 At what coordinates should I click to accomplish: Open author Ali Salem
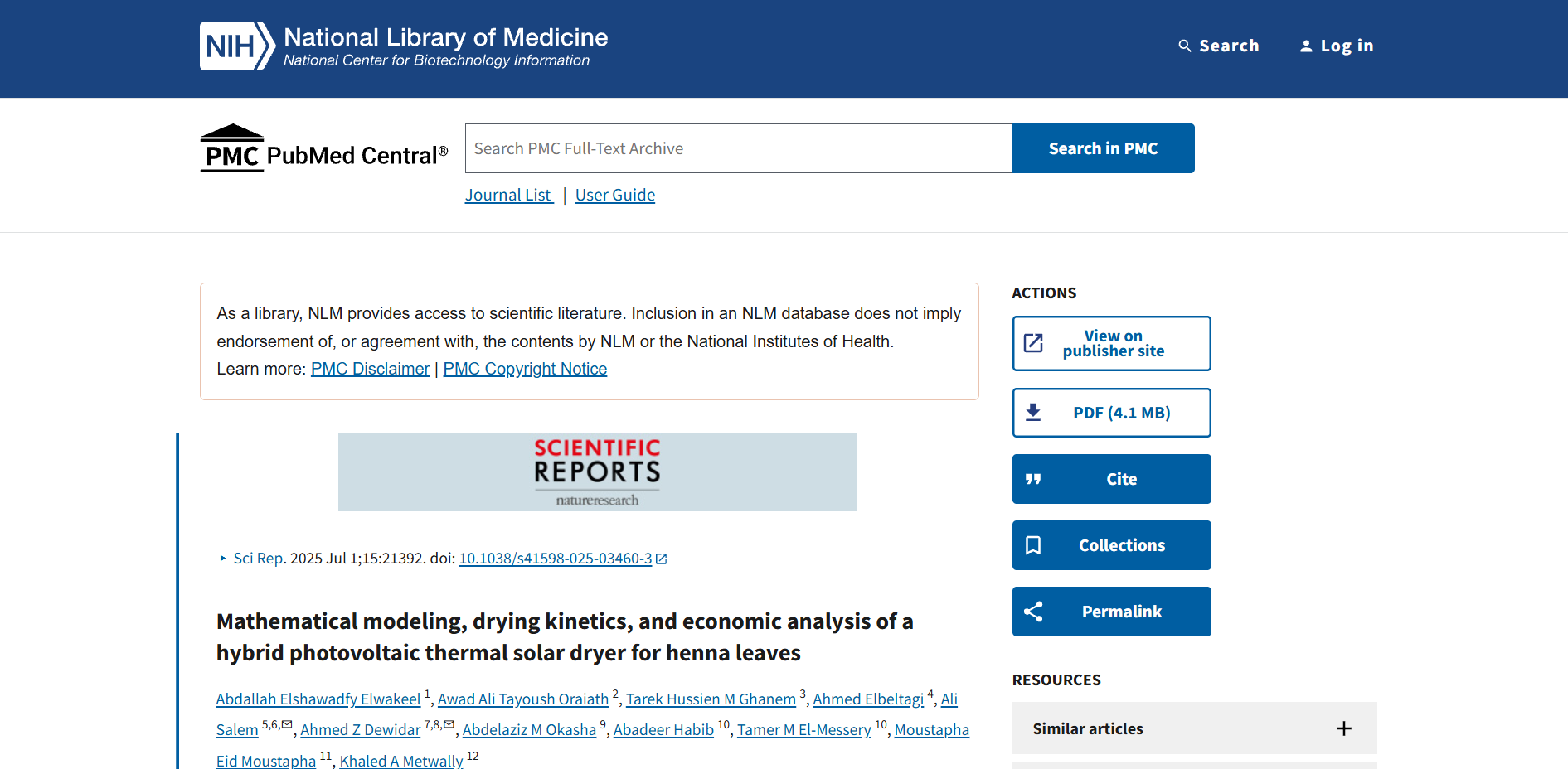(x=237, y=730)
